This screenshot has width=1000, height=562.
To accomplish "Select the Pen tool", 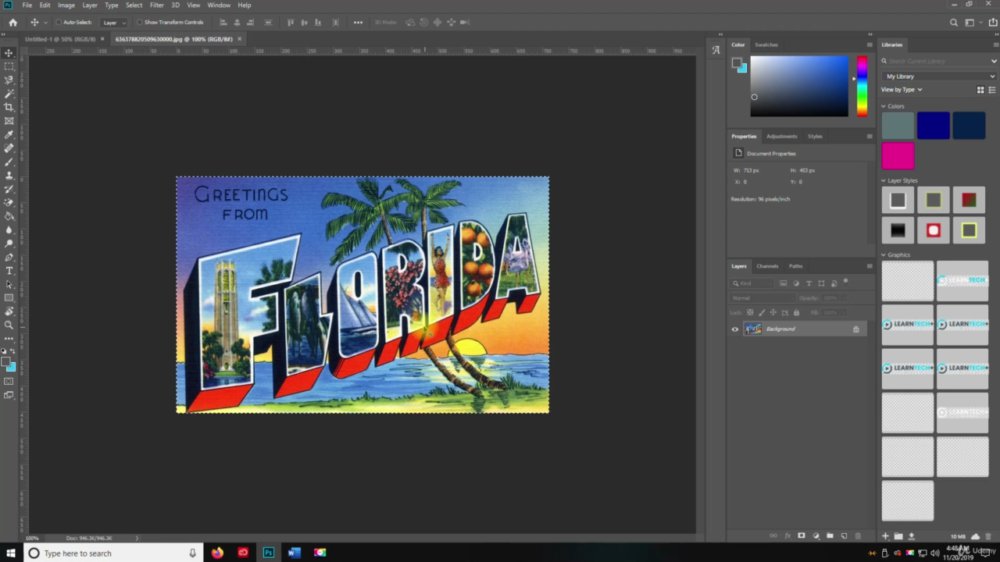I will 9,257.
